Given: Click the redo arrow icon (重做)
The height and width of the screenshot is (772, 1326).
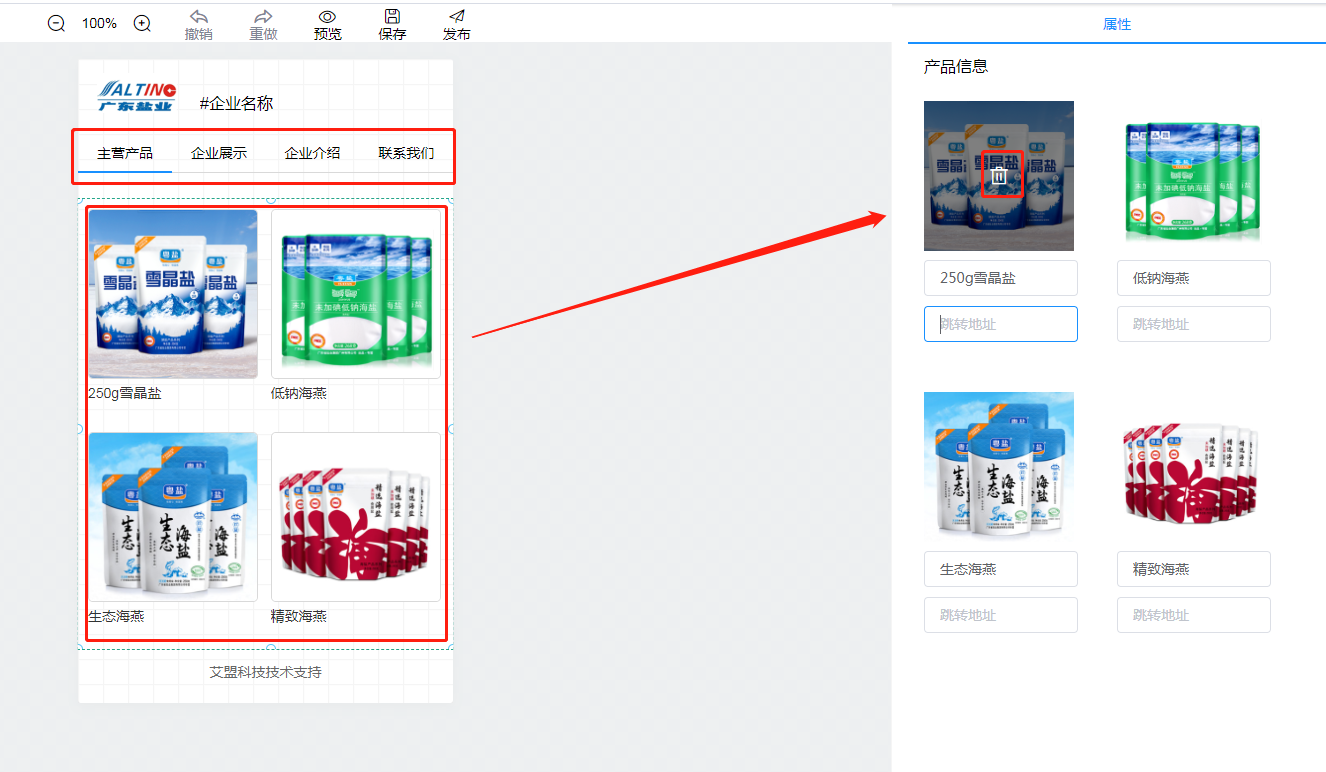Looking at the screenshot, I should (x=263, y=16).
